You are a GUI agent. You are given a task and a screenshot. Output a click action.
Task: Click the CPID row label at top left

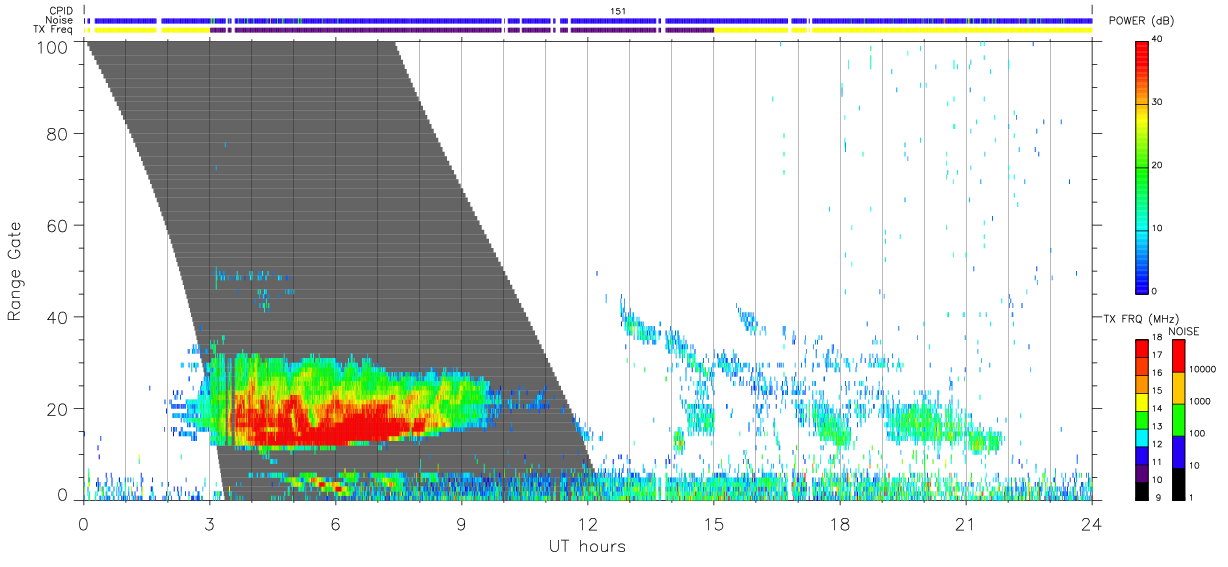point(61,10)
